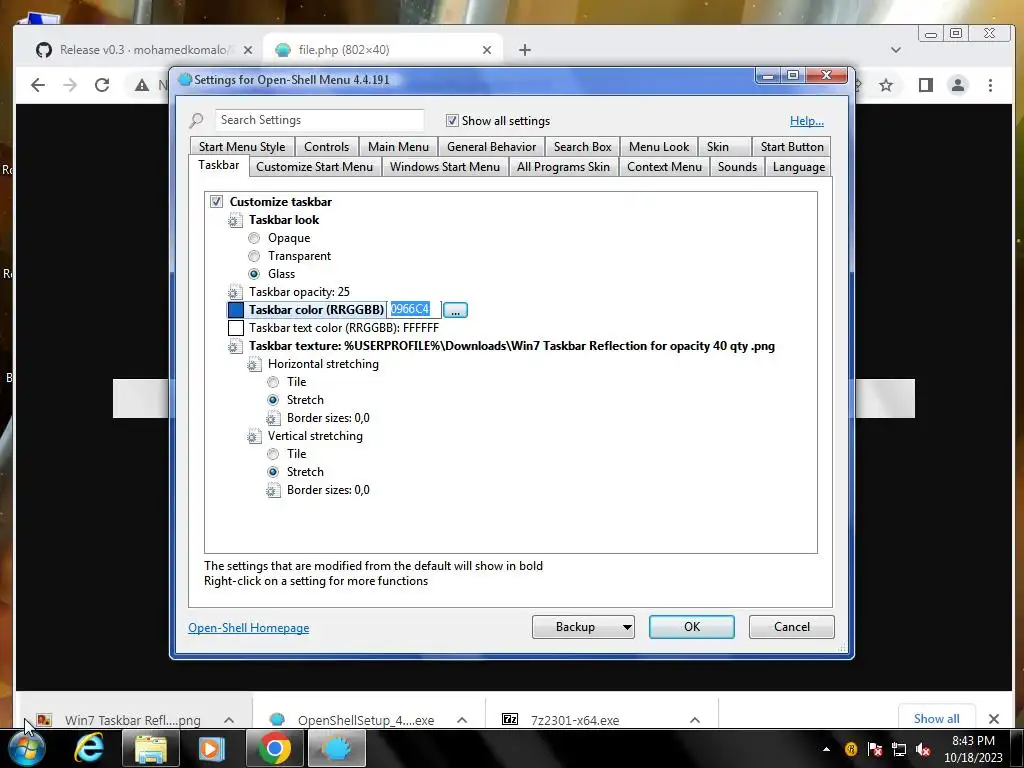Click the Chrome reload button

coord(102,85)
